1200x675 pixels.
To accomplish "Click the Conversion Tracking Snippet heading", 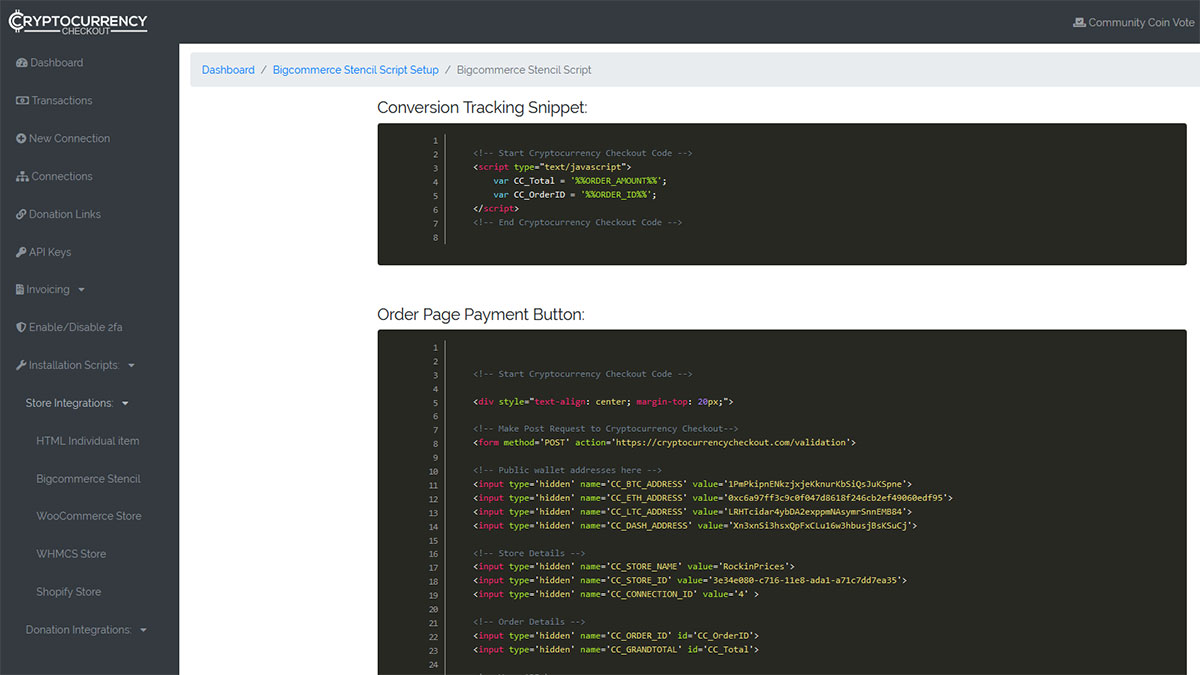I will [x=482, y=108].
